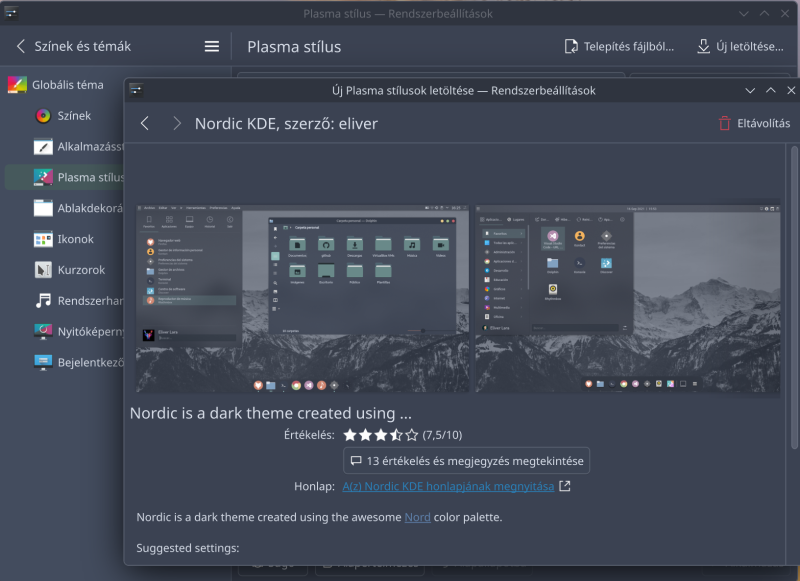Open Alkalmazásstílus sidebar entry

point(63,147)
